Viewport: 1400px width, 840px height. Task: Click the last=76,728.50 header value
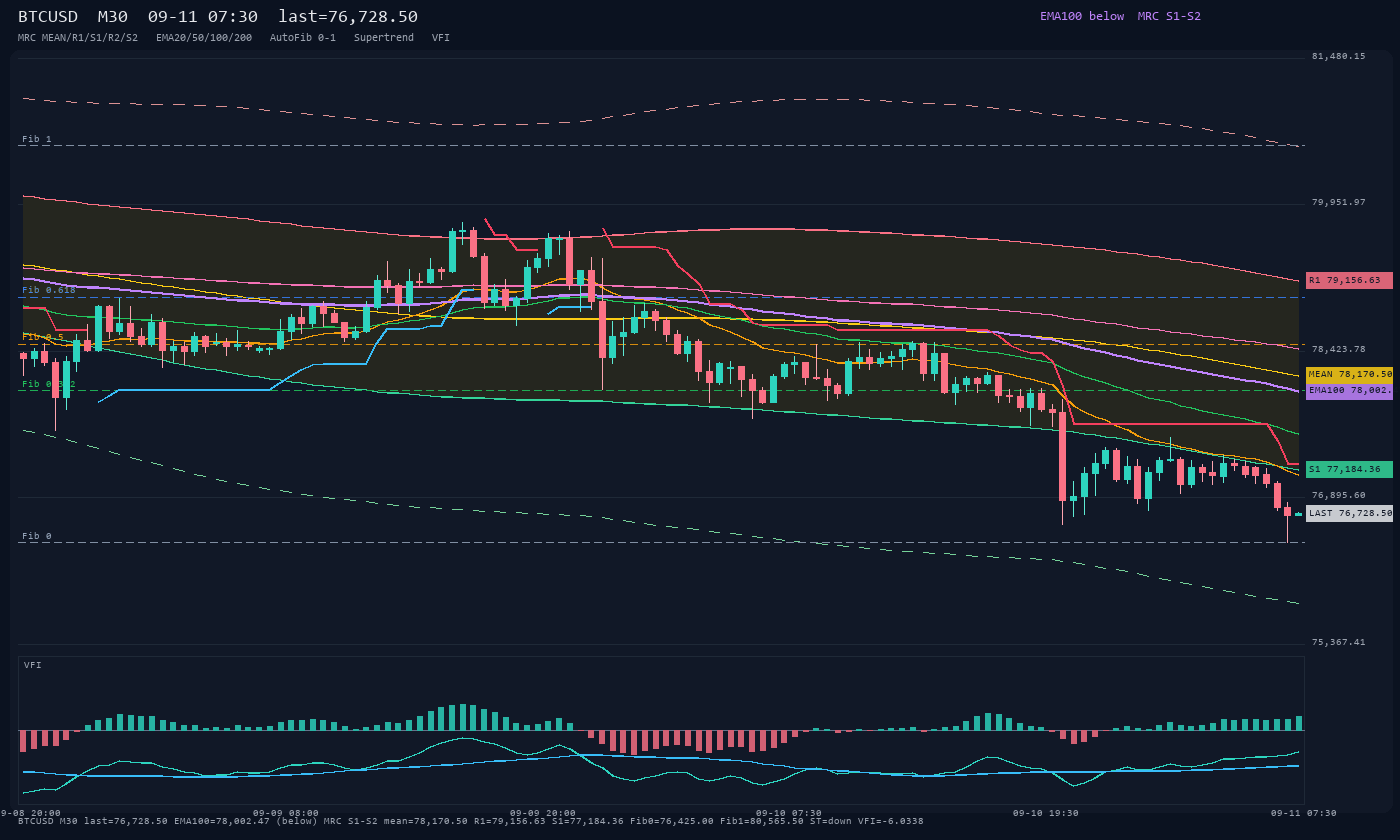[348, 17]
